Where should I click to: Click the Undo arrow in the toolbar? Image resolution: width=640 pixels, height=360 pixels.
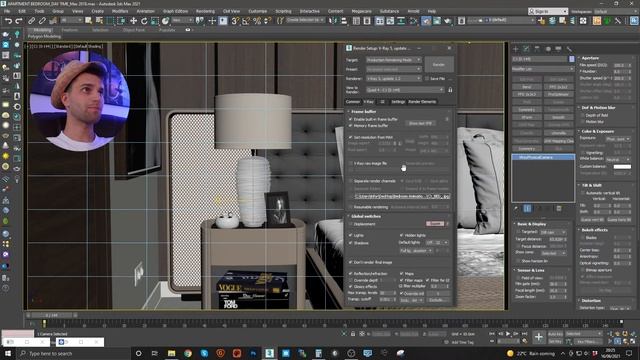[x=8, y=20]
